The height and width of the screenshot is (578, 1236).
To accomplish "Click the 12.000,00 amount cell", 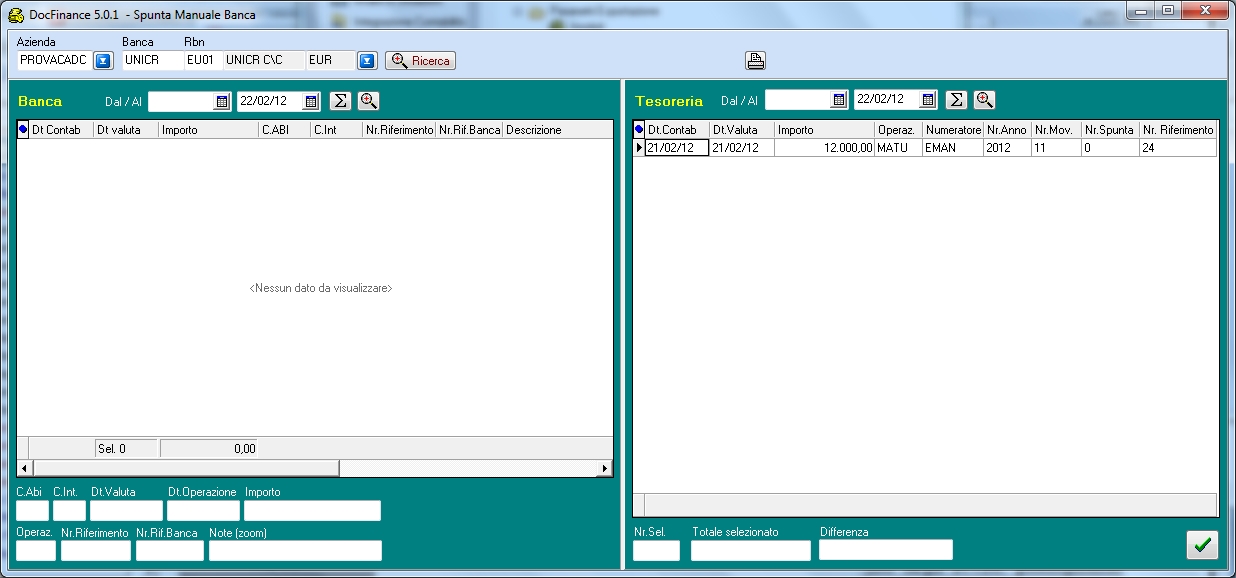I will point(824,147).
